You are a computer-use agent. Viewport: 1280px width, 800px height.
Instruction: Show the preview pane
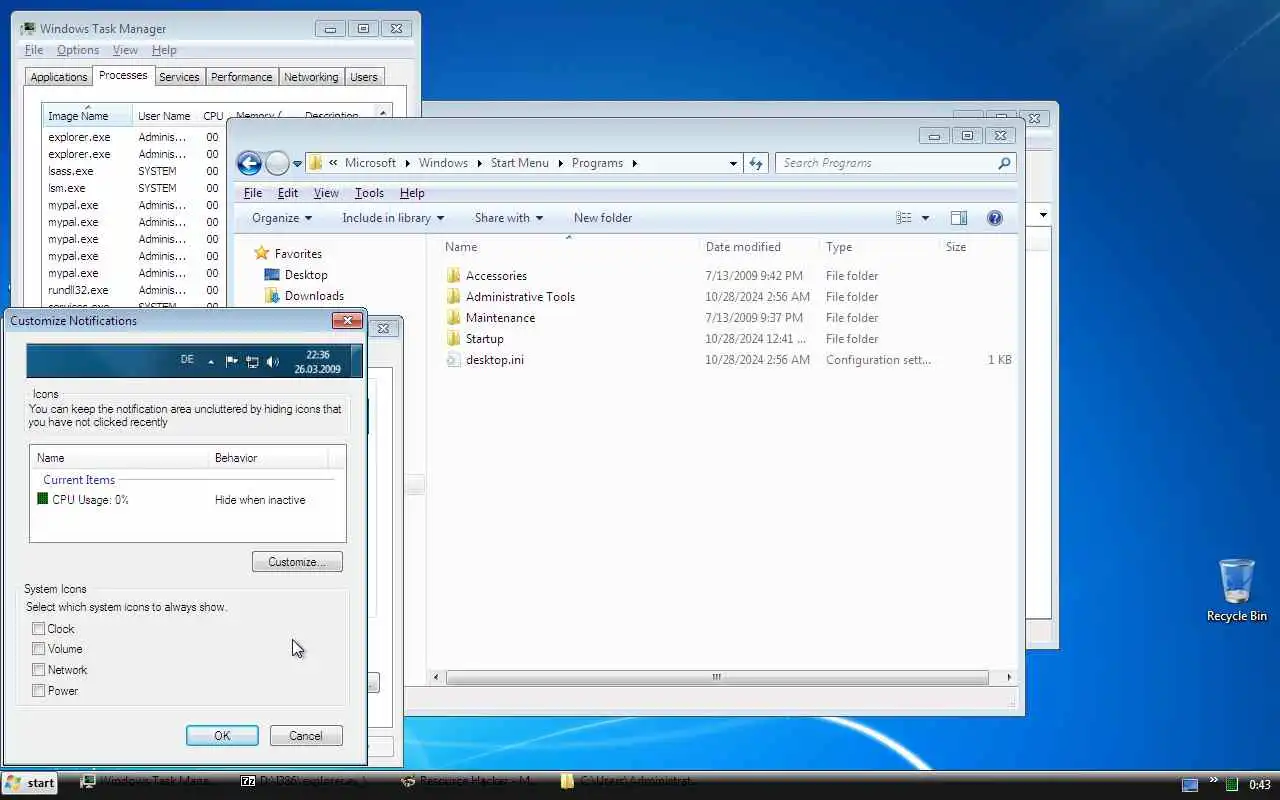click(958, 218)
